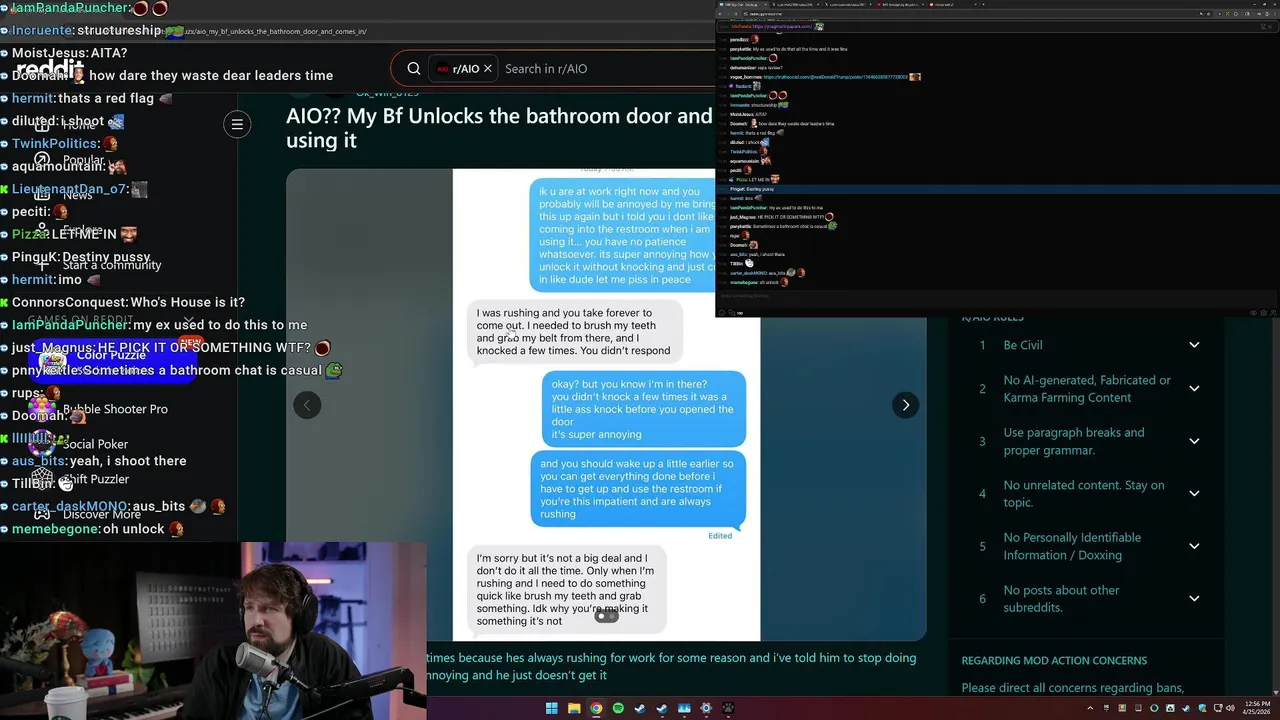Expand rule 4 No unrelated content
The image size is (1280, 720).
pos(1194,493)
